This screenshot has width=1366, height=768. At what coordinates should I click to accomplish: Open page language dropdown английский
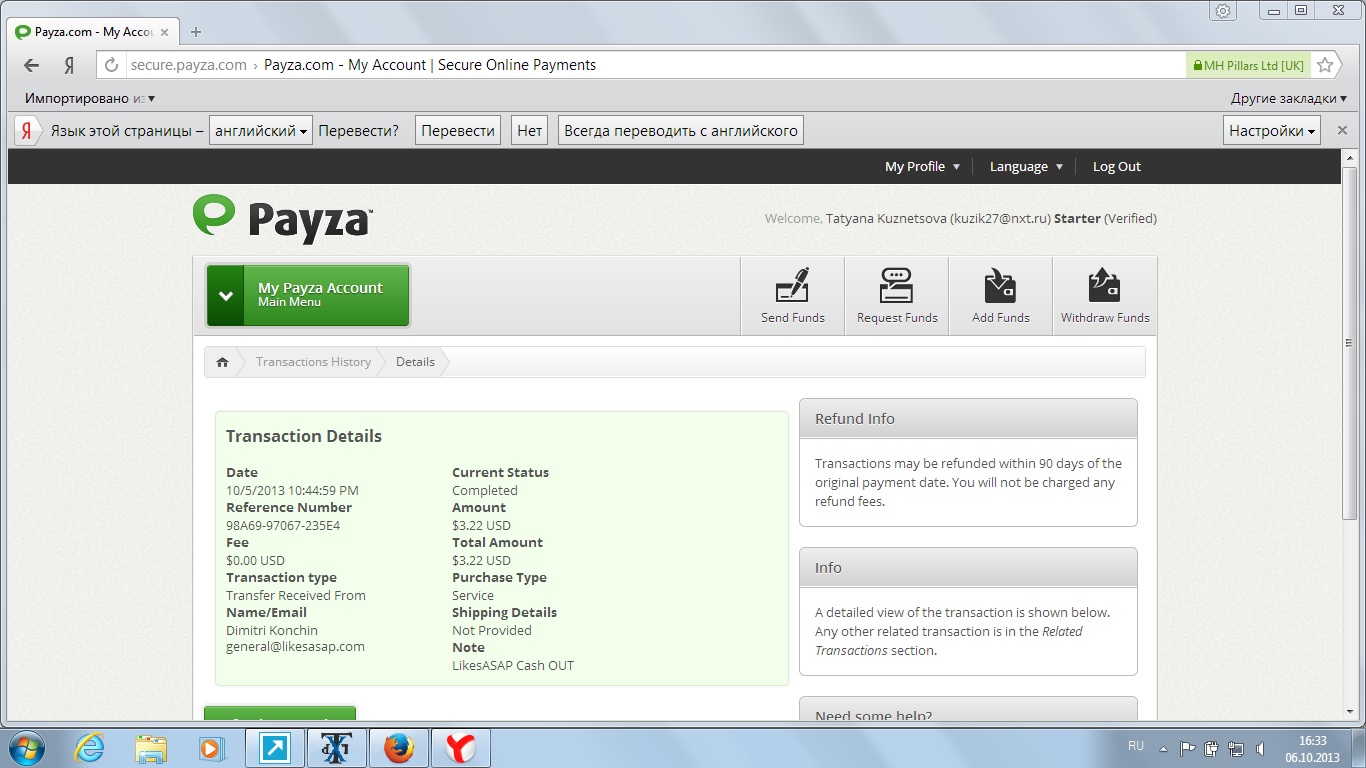pyautogui.click(x=260, y=131)
